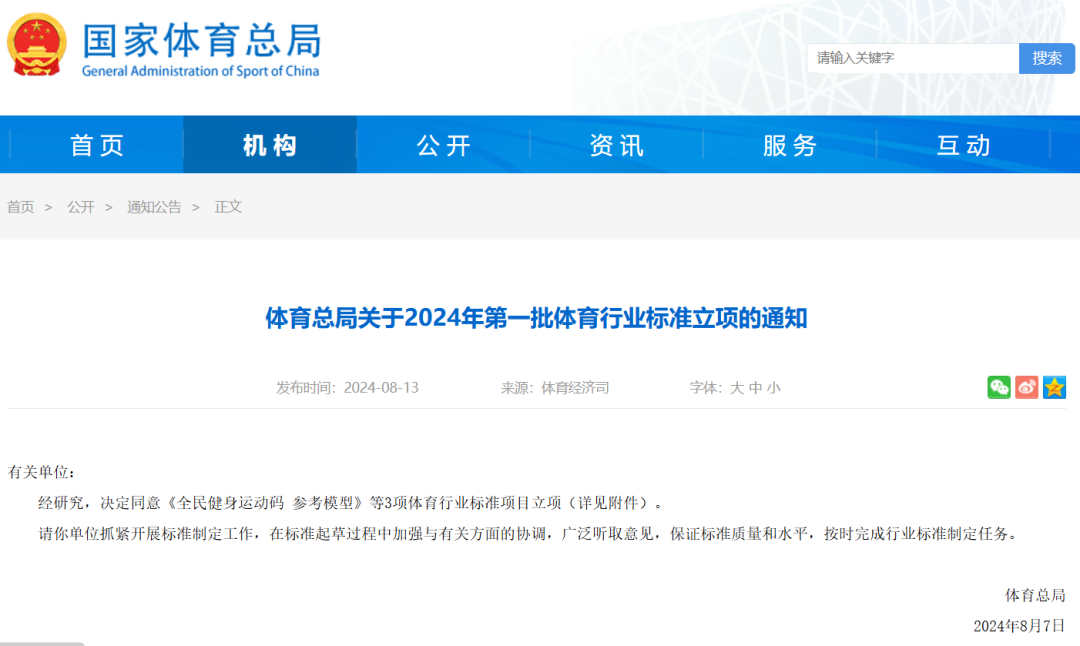Image resolution: width=1080 pixels, height=646 pixels.
Task: Click the horizontal scrollbar at page bottom
Action: tap(42, 643)
